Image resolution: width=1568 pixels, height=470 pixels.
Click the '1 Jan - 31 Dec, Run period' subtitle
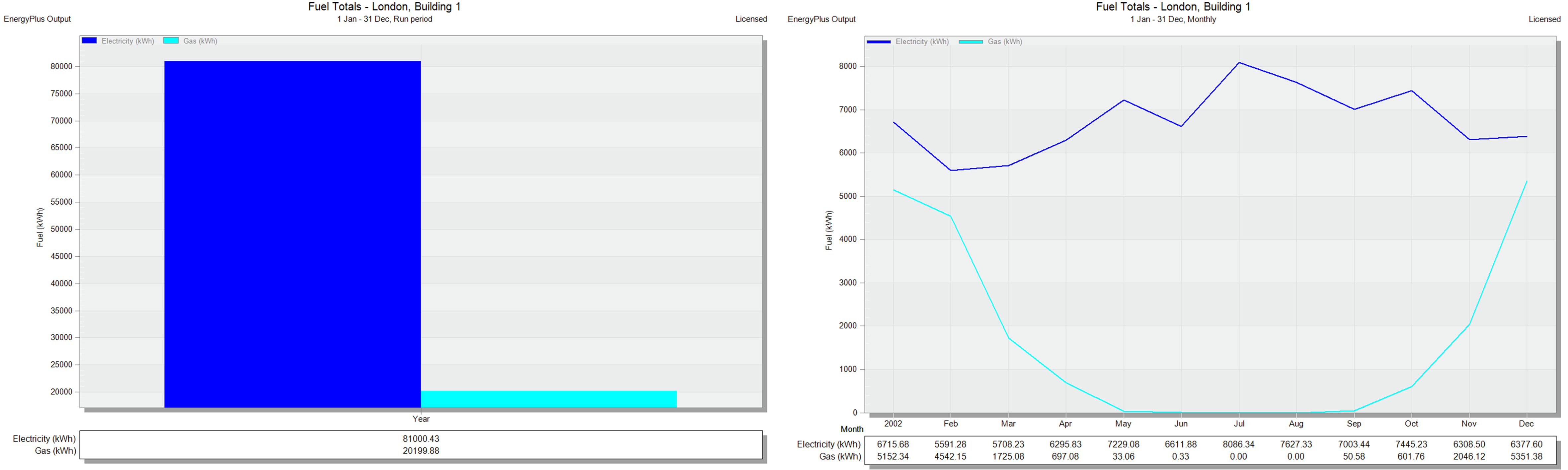click(385, 20)
